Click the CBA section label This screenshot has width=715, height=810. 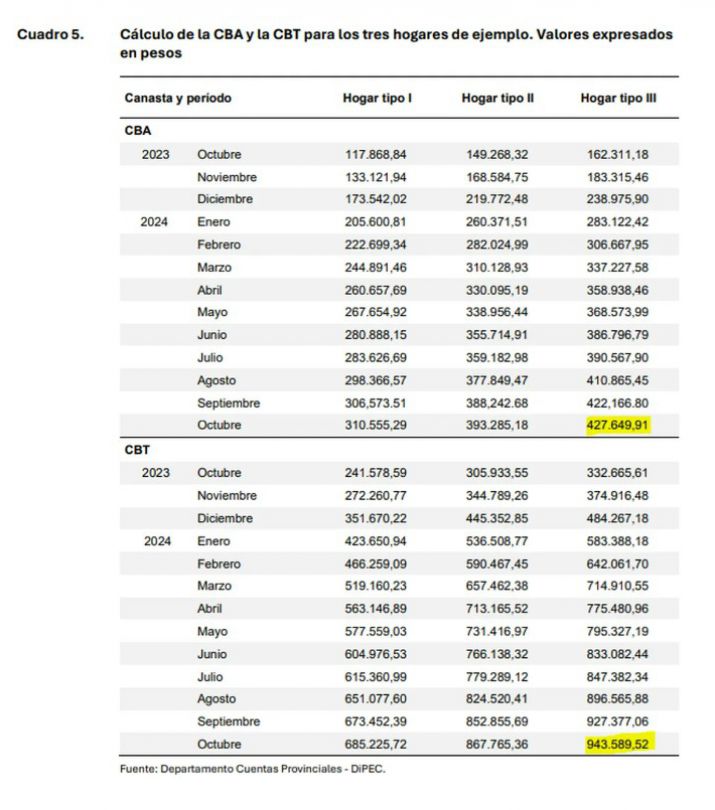pos(138,131)
